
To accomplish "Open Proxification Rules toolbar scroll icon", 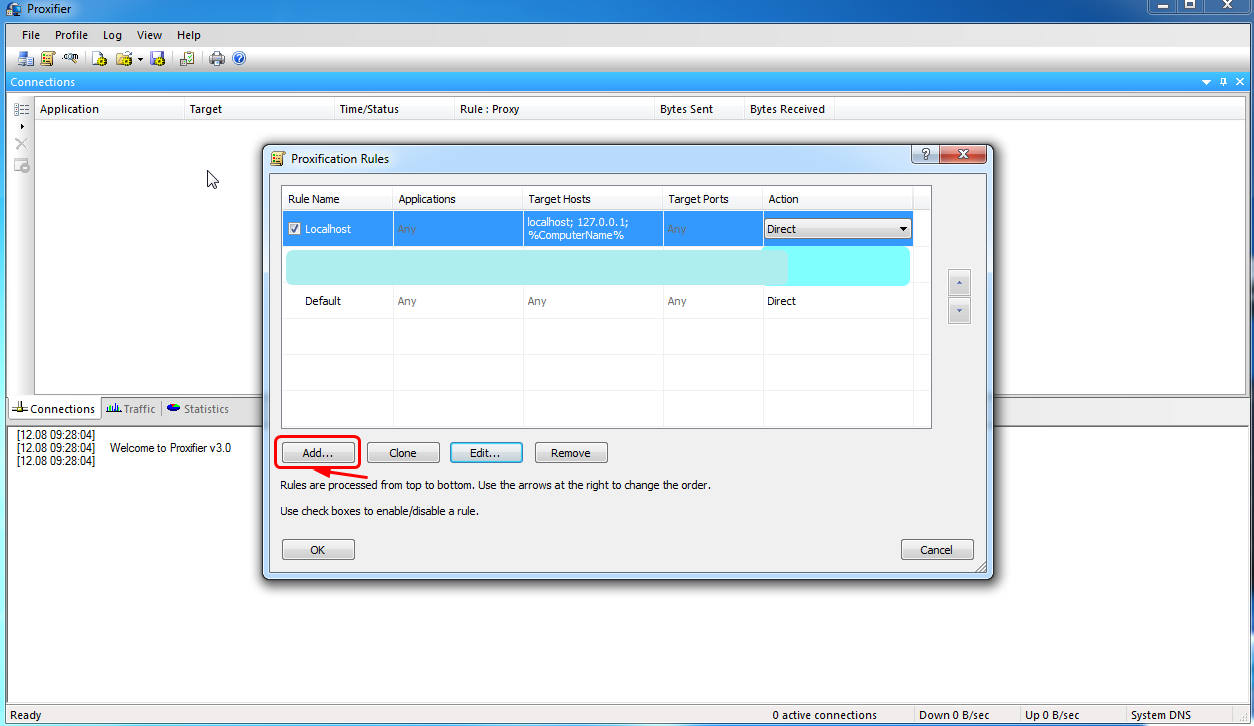I will [47, 59].
